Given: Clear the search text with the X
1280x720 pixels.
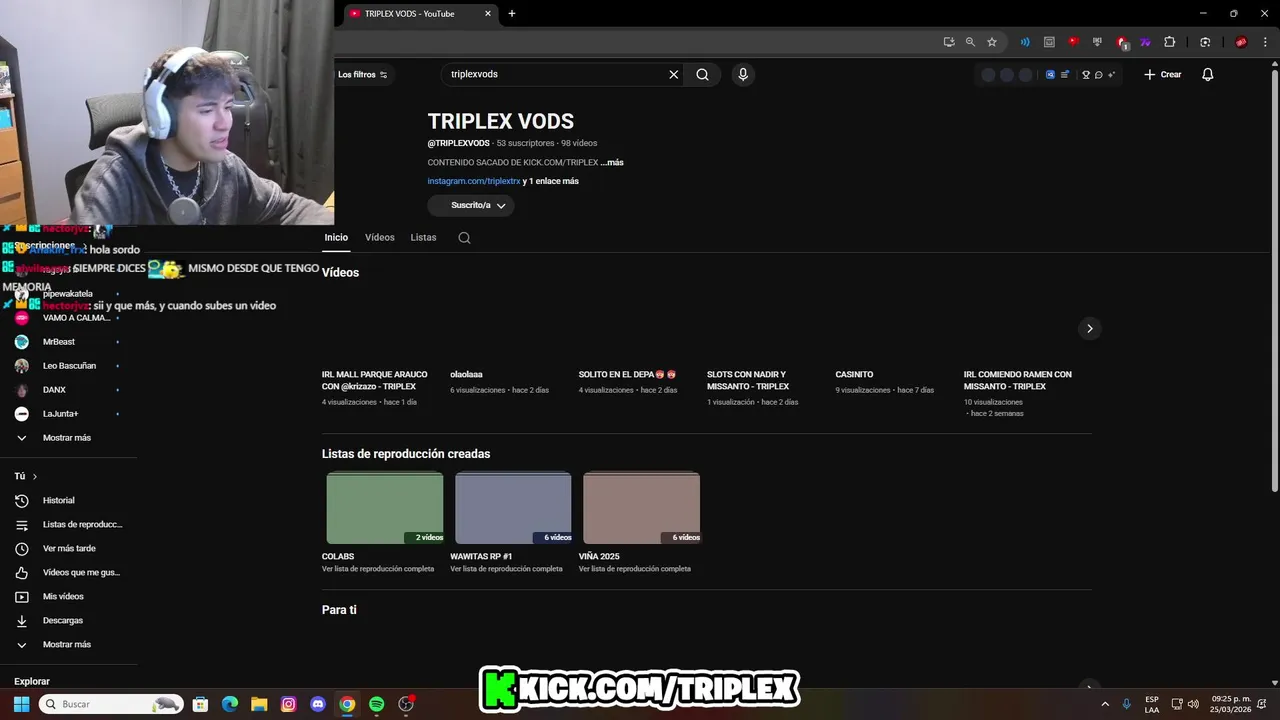Looking at the screenshot, I should (x=674, y=74).
